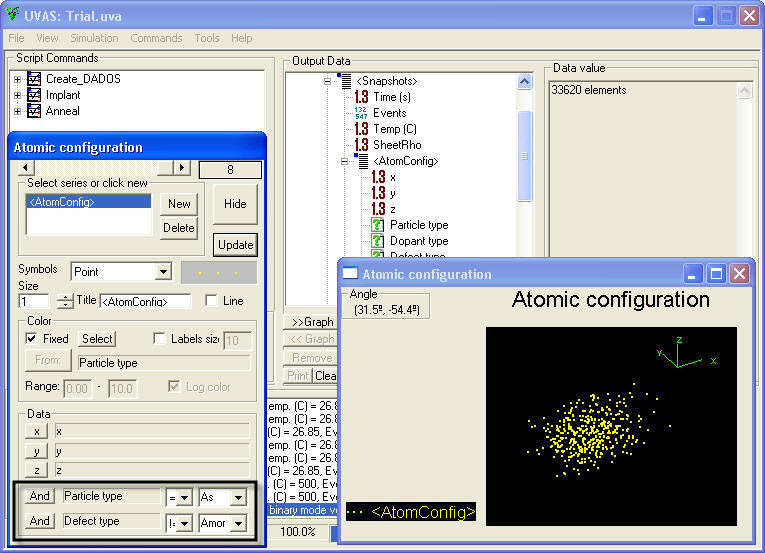Click the right arrow of the snapshot scrollbar
The height and width of the screenshot is (553, 765).
182,168
